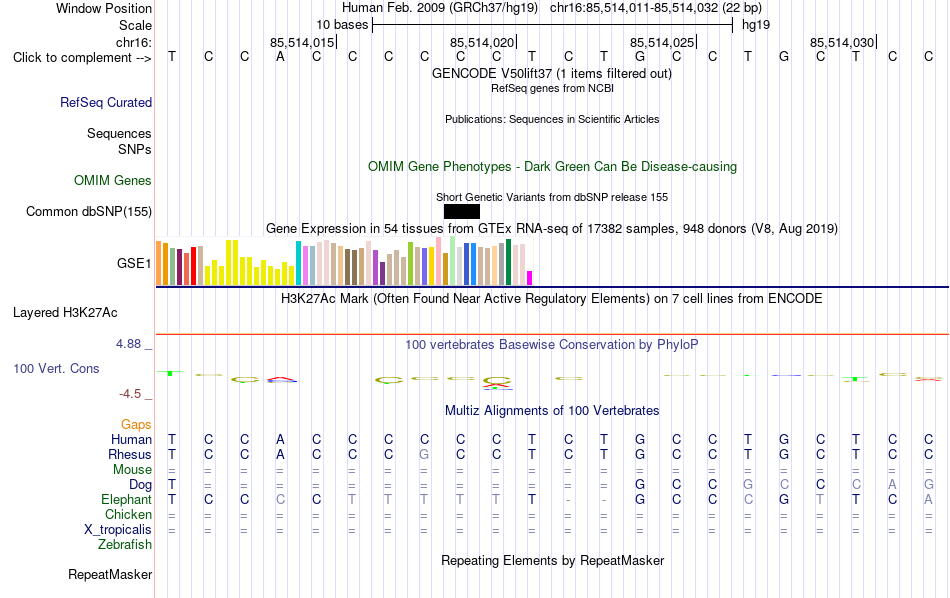The width and height of the screenshot is (950, 598).
Task: Click the cyan bar in GSE1 expression chart
Action: tap(298, 263)
